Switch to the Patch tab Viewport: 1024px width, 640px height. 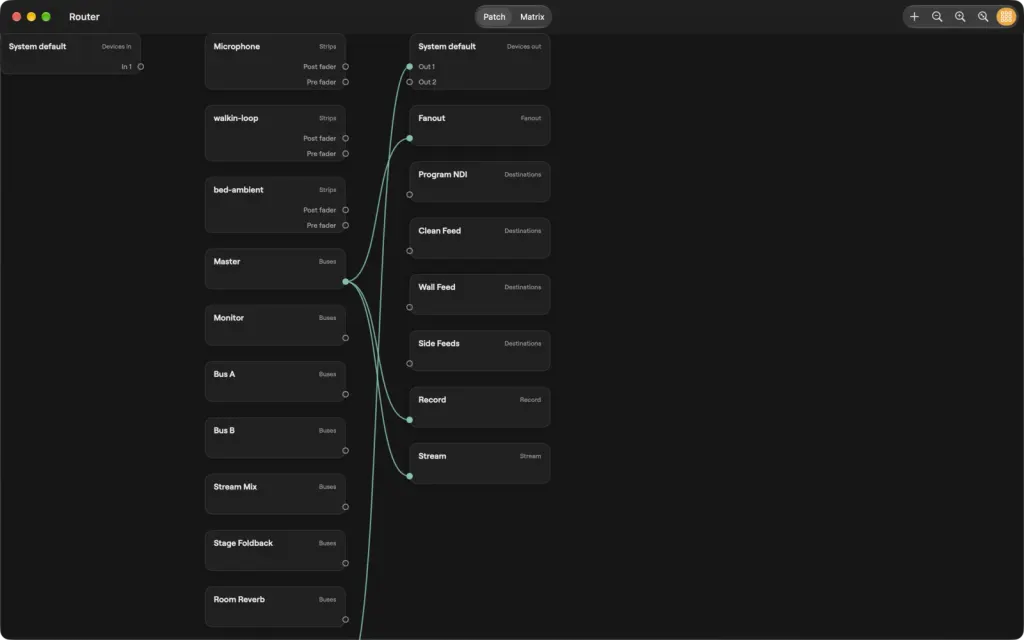tap(494, 17)
